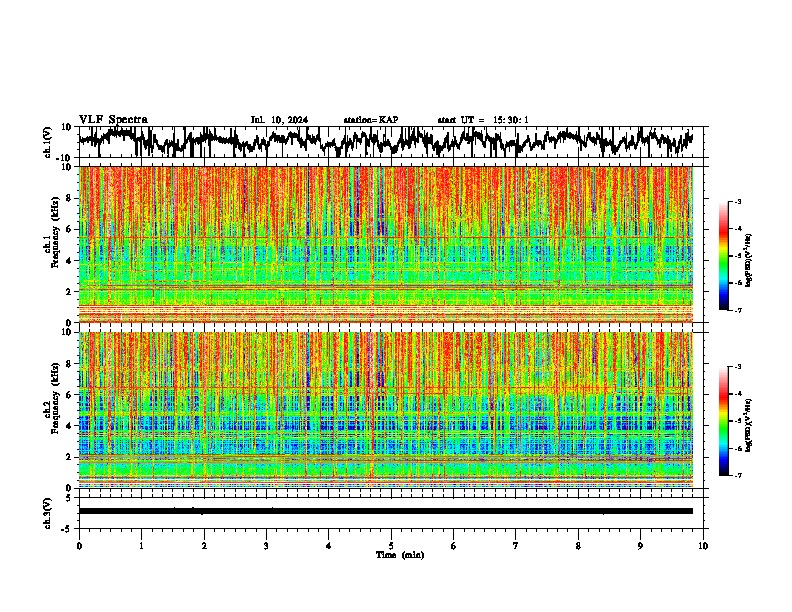Click the "8" minute tick label
The width and height of the screenshot is (792, 612).
click(x=578, y=546)
